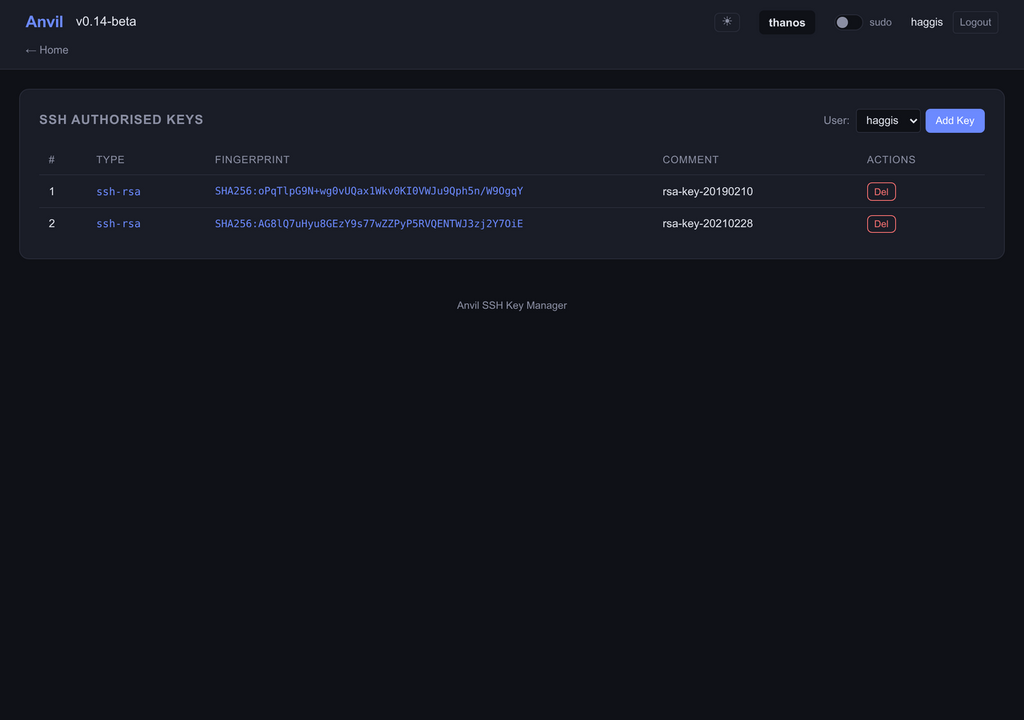
Task: Click the Add Key button
Action: (x=955, y=120)
